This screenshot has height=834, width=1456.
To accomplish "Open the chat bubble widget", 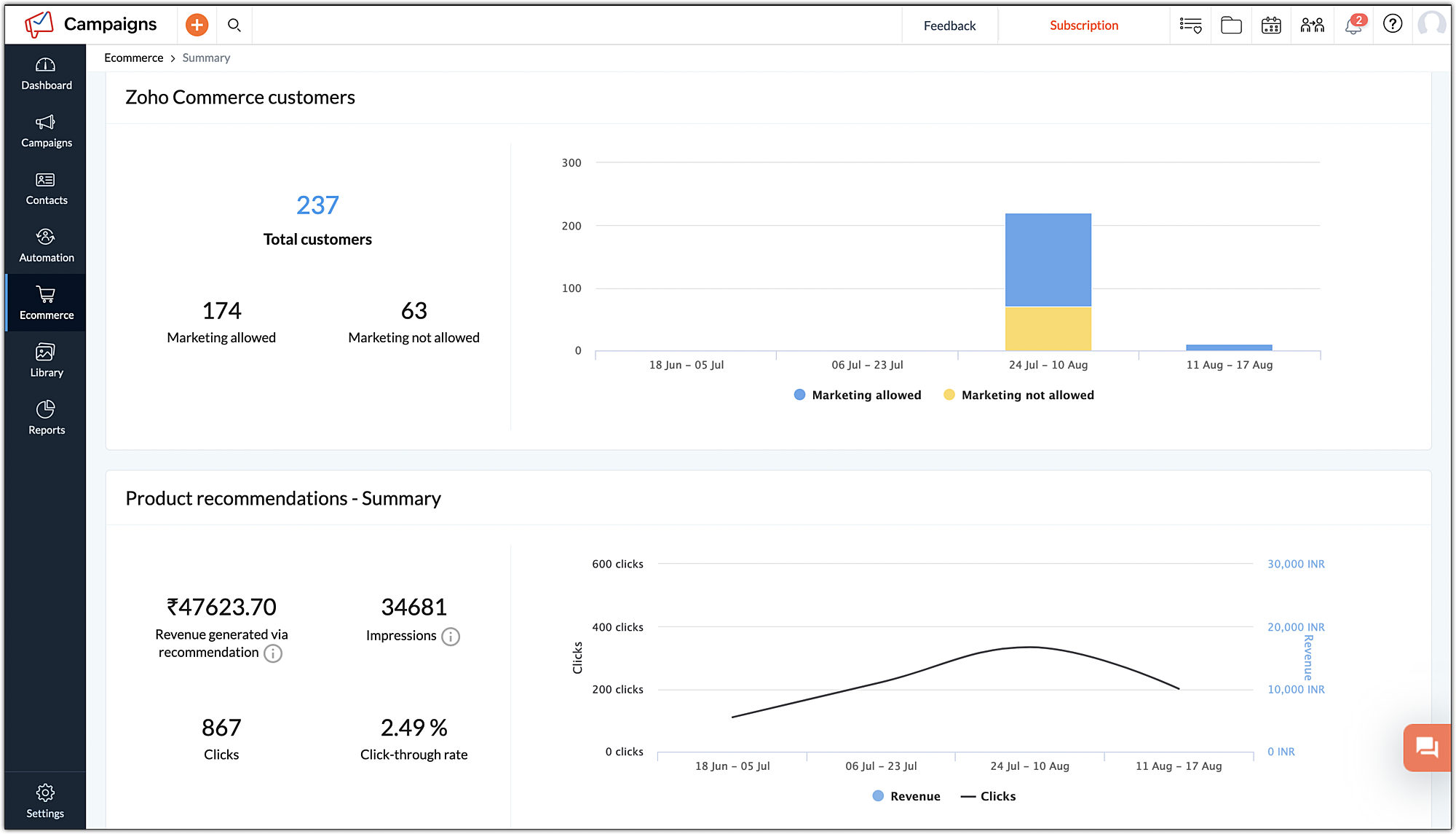I will [x=1426, y=747].
